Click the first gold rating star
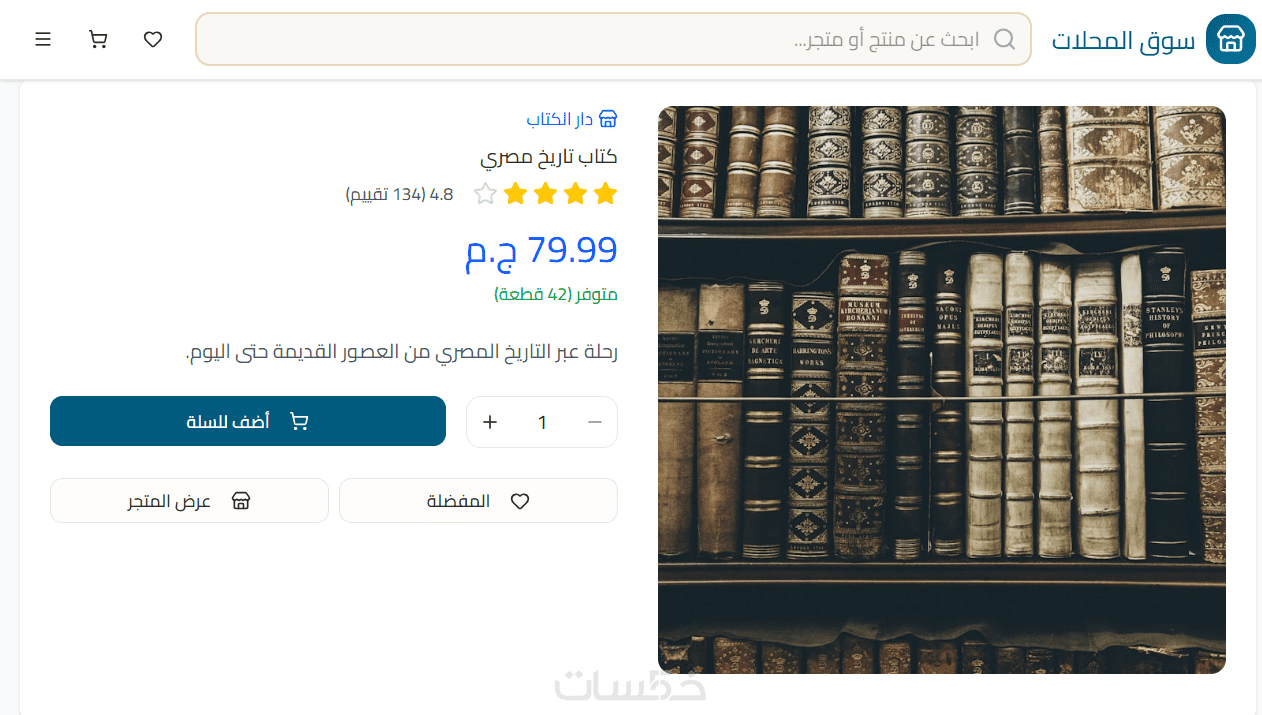This screenshot has height=715, width=1262. pos(605,194)
